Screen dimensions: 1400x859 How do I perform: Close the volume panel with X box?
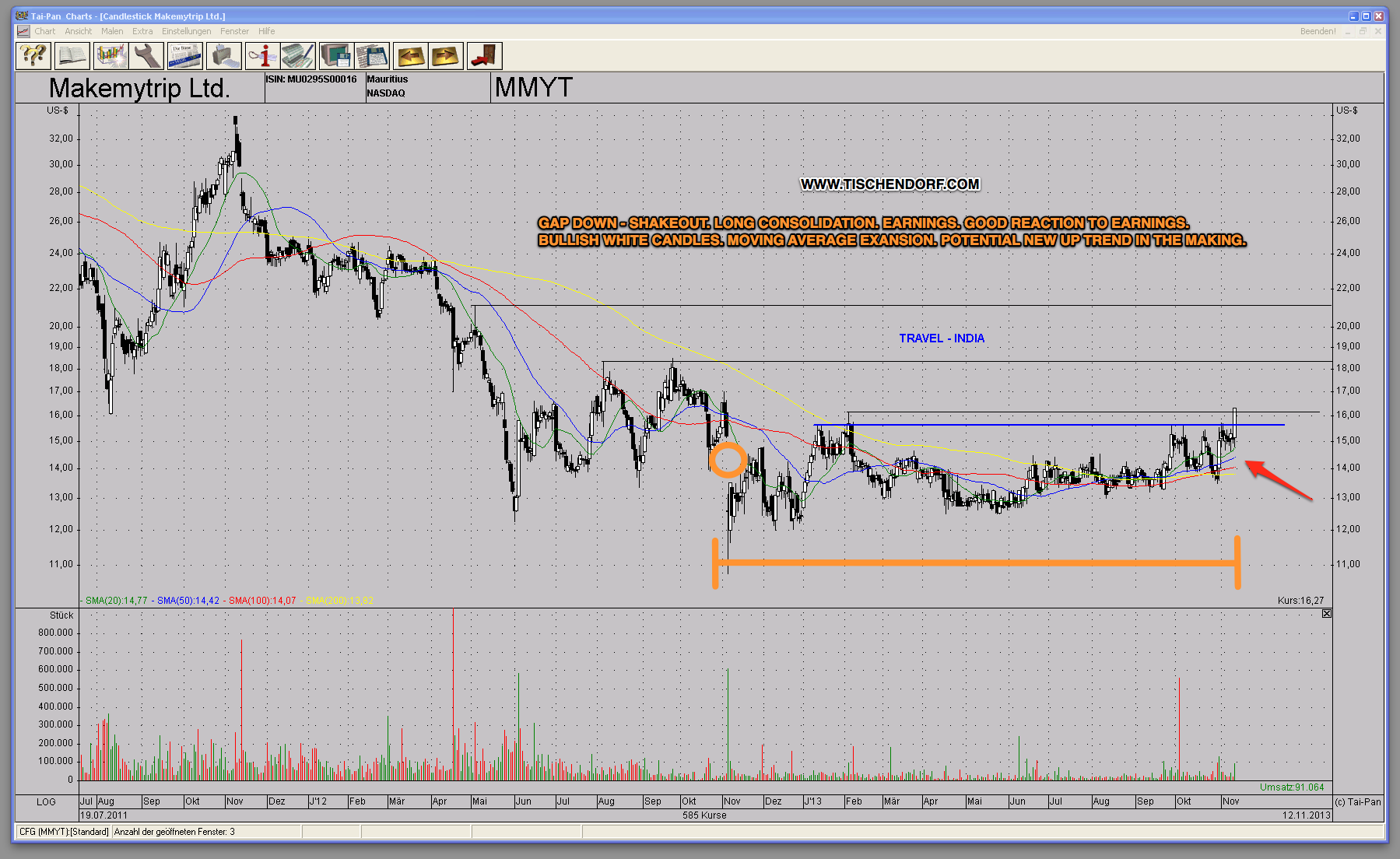pyautogui.click(x=1327, y=614)
